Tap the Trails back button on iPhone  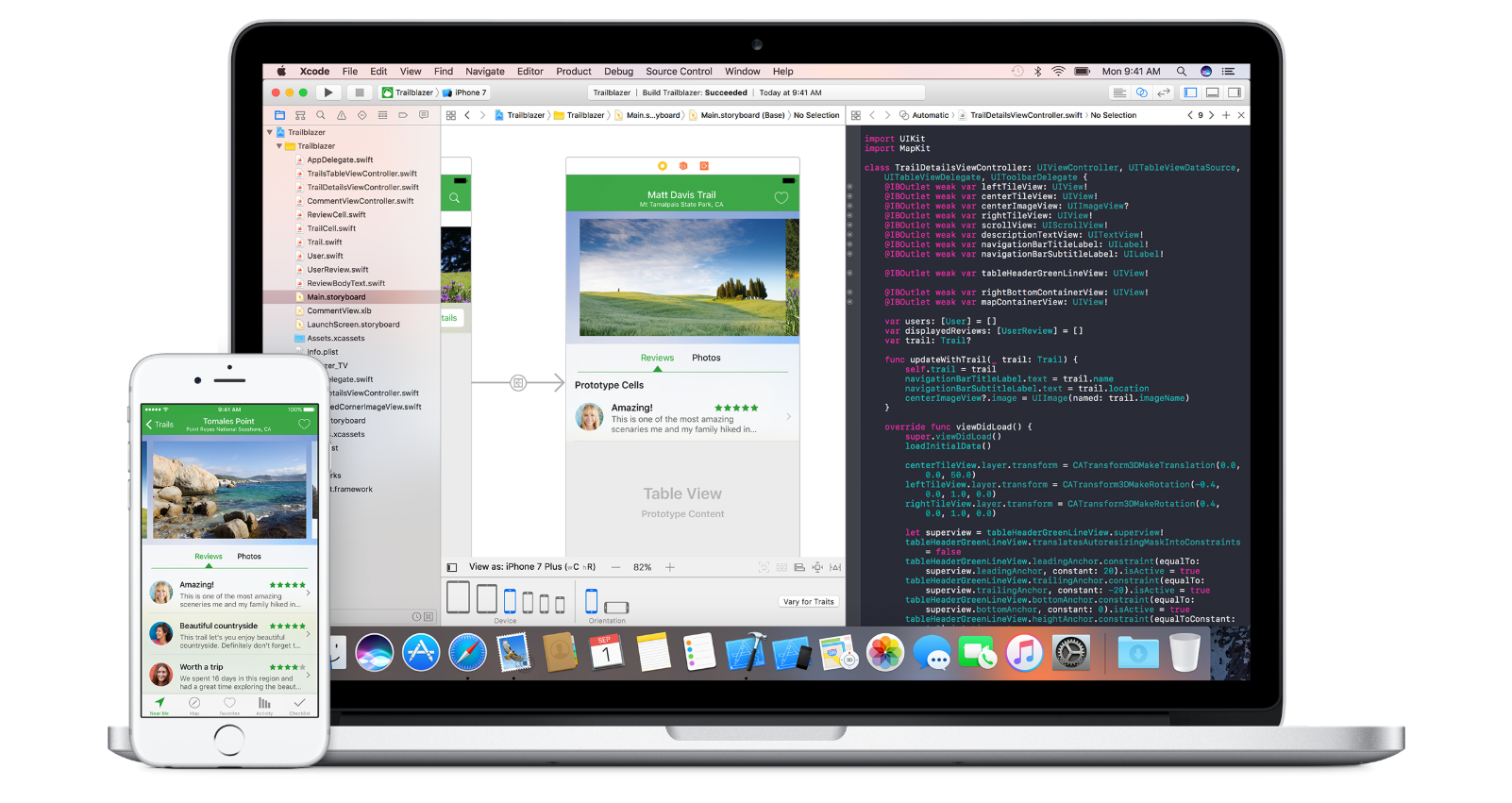click(x=160, y=425)
